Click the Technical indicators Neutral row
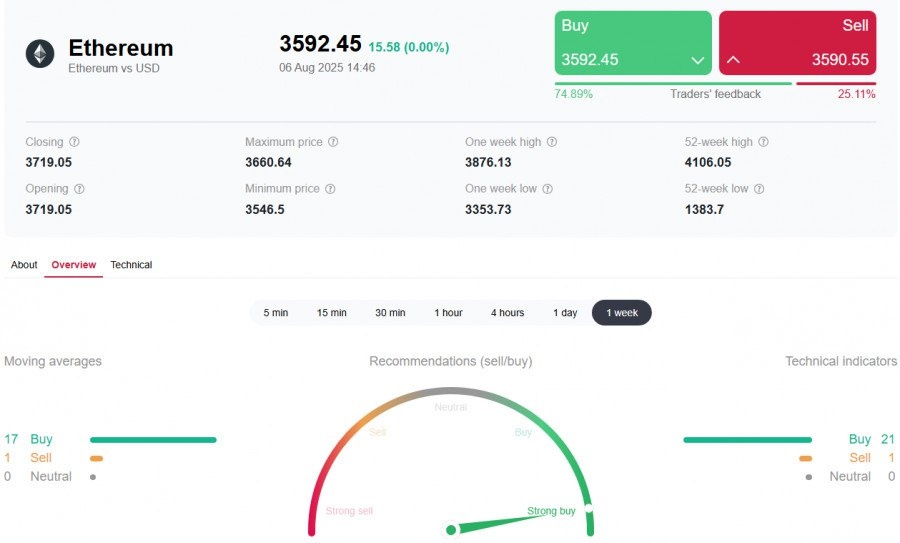Image resolution: width=900 pixels, height=543 pixels. tap(851, 476)
